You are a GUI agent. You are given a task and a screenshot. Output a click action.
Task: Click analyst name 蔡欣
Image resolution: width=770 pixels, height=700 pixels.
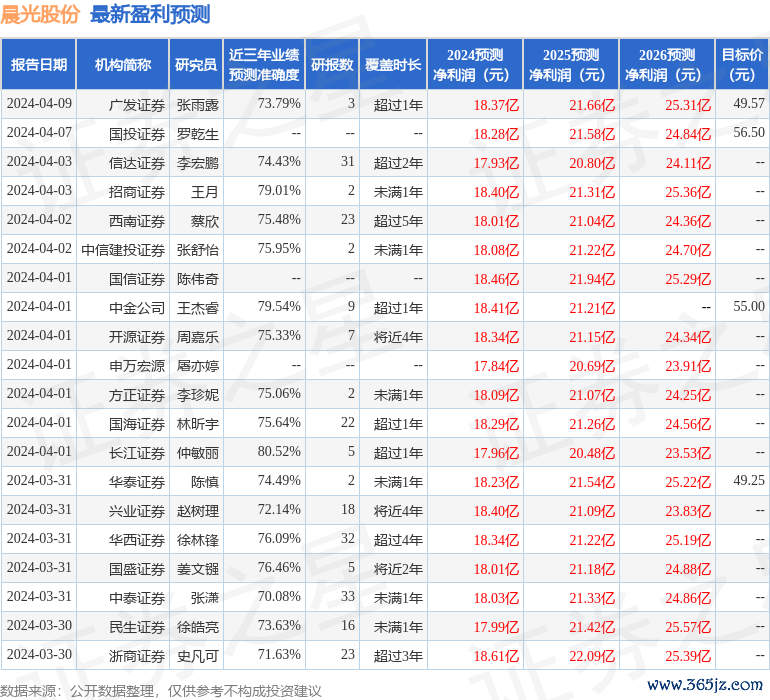(x=205, y=221)
